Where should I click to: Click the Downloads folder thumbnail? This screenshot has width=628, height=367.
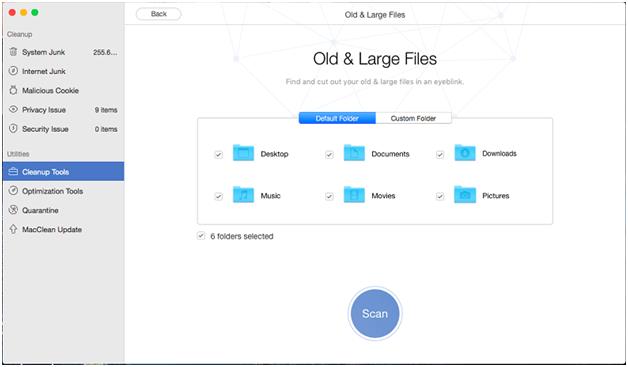coord(465,153)
